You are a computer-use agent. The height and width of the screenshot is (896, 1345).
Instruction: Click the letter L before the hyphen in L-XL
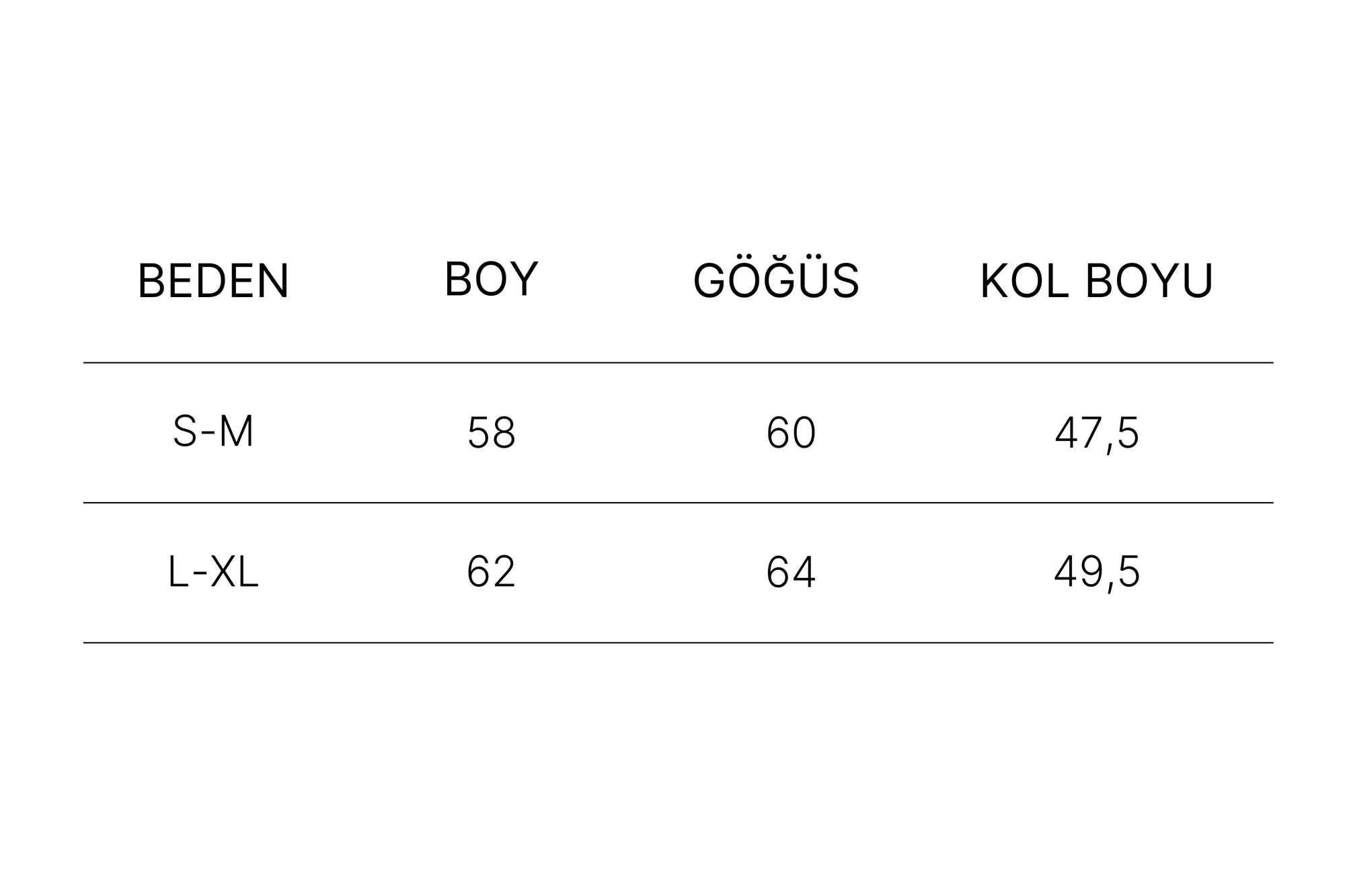tap(178, 573)
